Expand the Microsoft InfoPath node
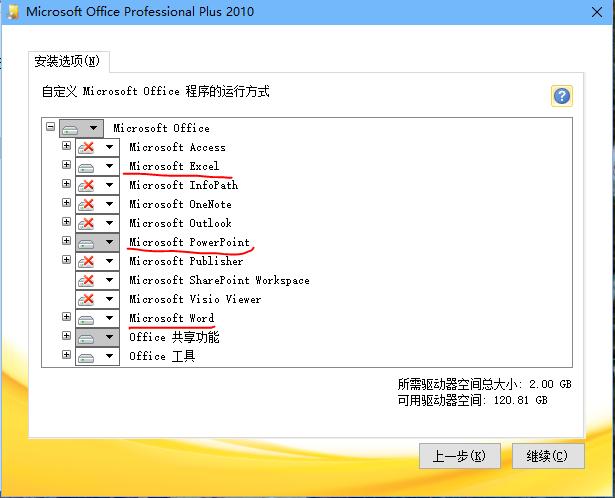This screenshot has width=615, height=498. click(66, 184)
